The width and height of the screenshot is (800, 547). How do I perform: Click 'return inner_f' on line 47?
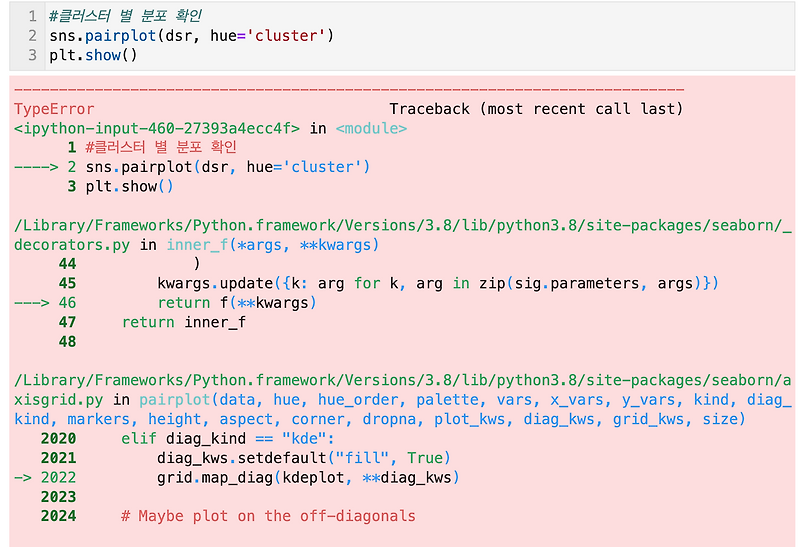click(184, 322)
